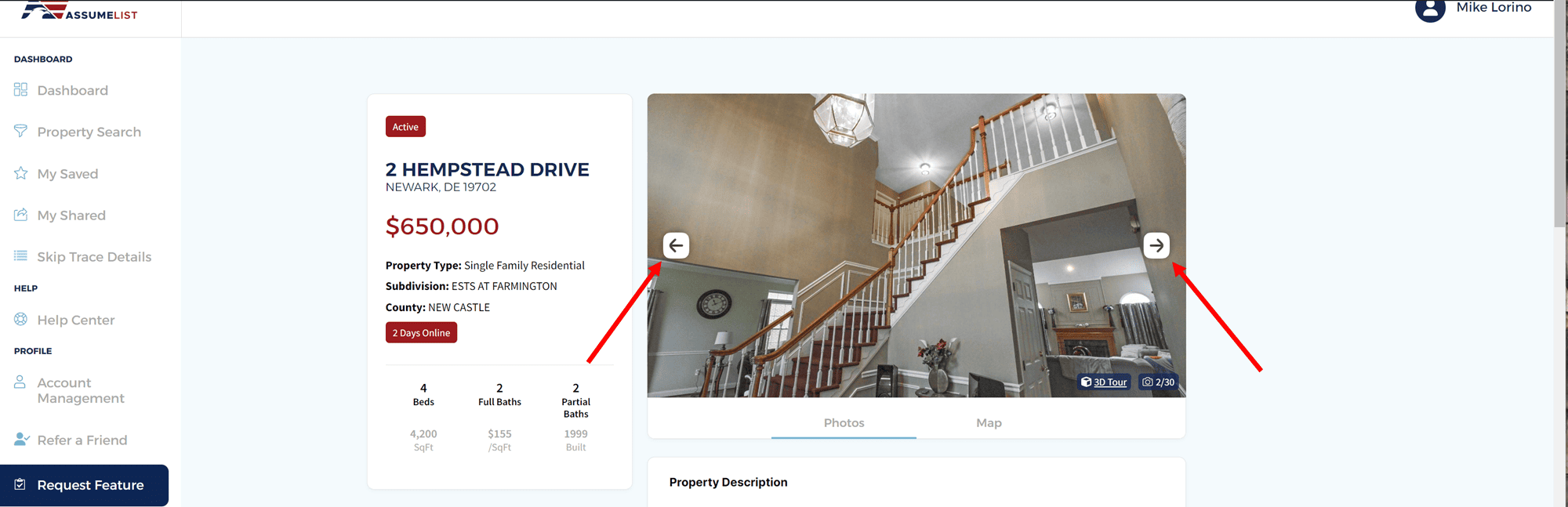The height and width of the screenshot is (507, 1568).
Task: Open the Request Feature button
Action: coord(84,485)
